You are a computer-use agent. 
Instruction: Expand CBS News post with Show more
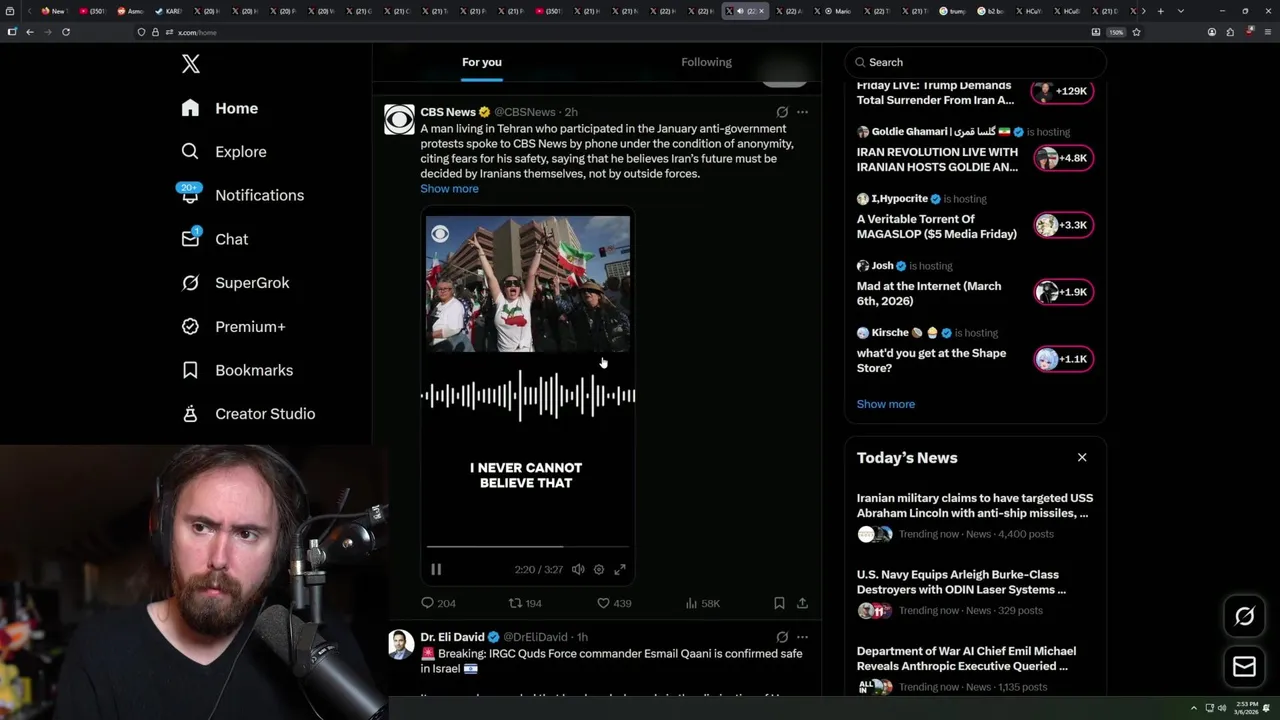click(449, 189)
